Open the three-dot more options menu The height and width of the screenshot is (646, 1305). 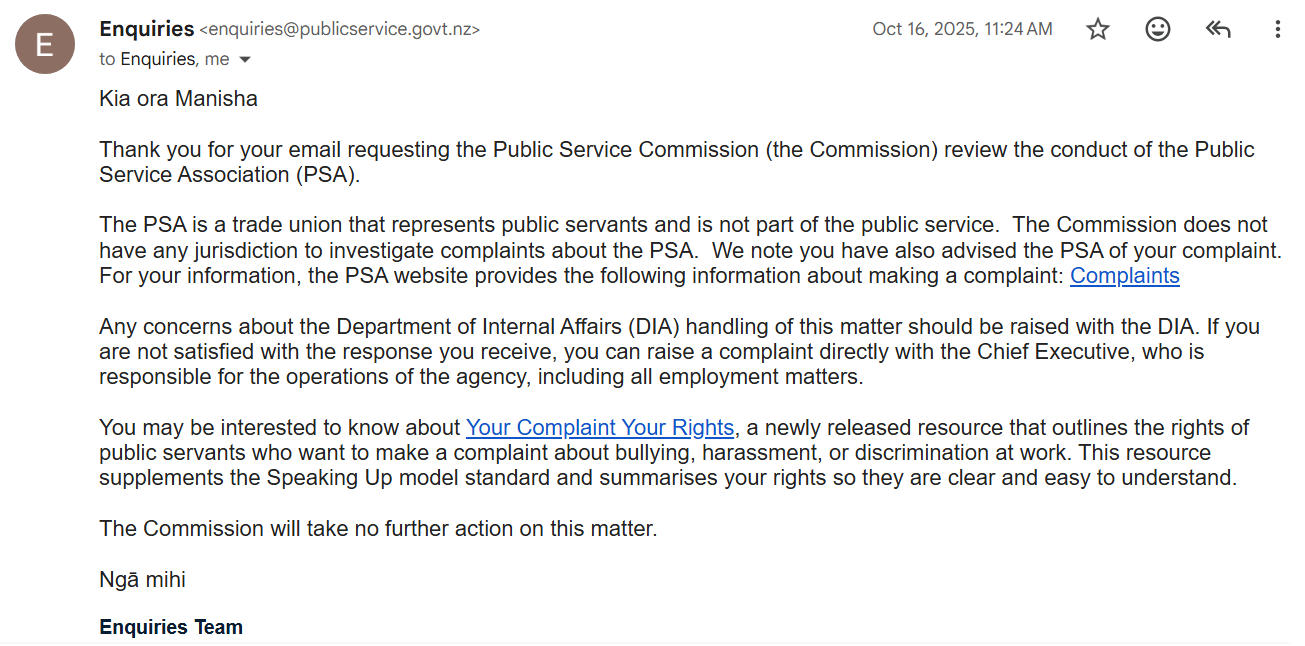click(1277, 29)
